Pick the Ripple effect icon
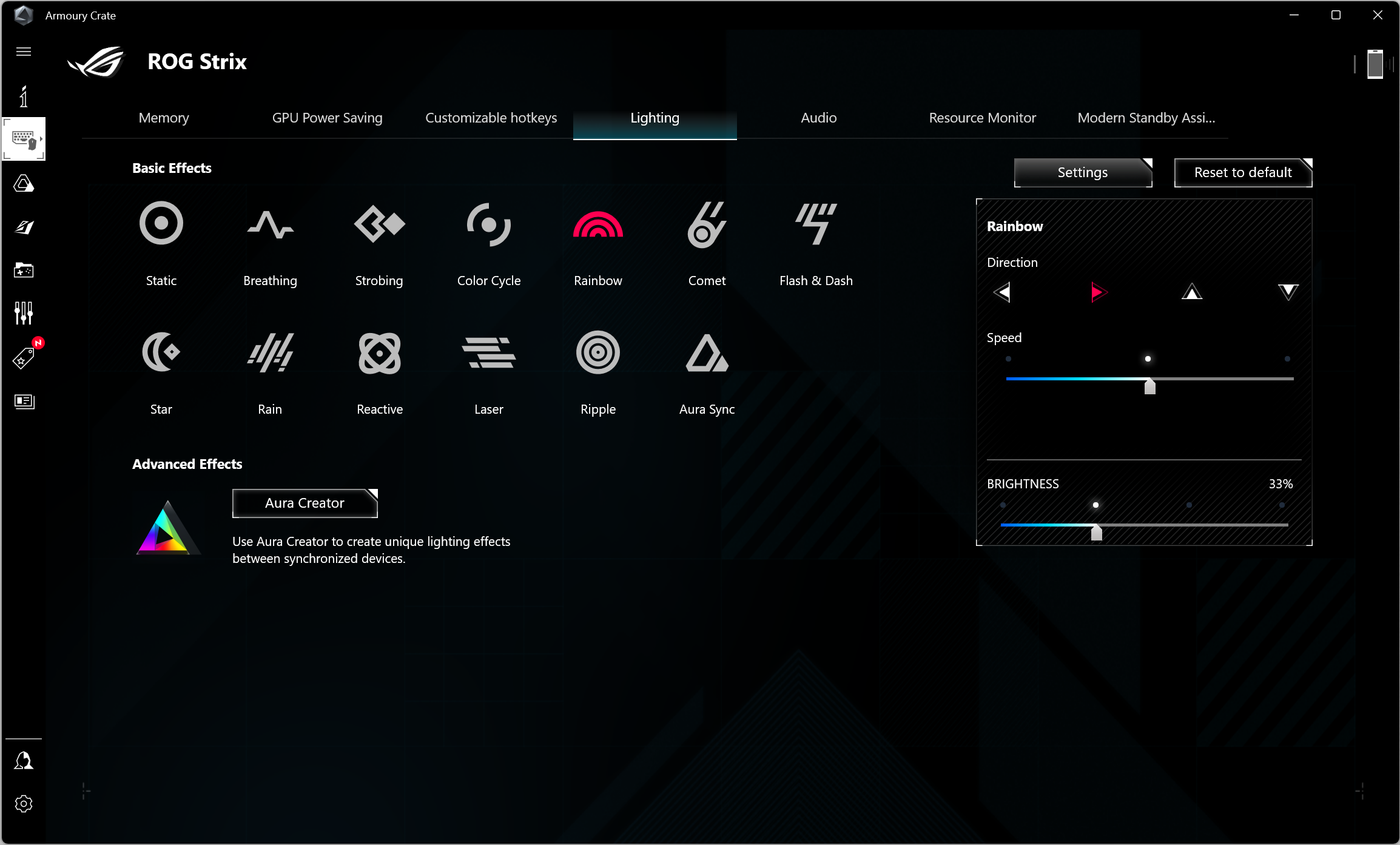The height and width of the screenshot is (845, 1400). coord(597,353)
